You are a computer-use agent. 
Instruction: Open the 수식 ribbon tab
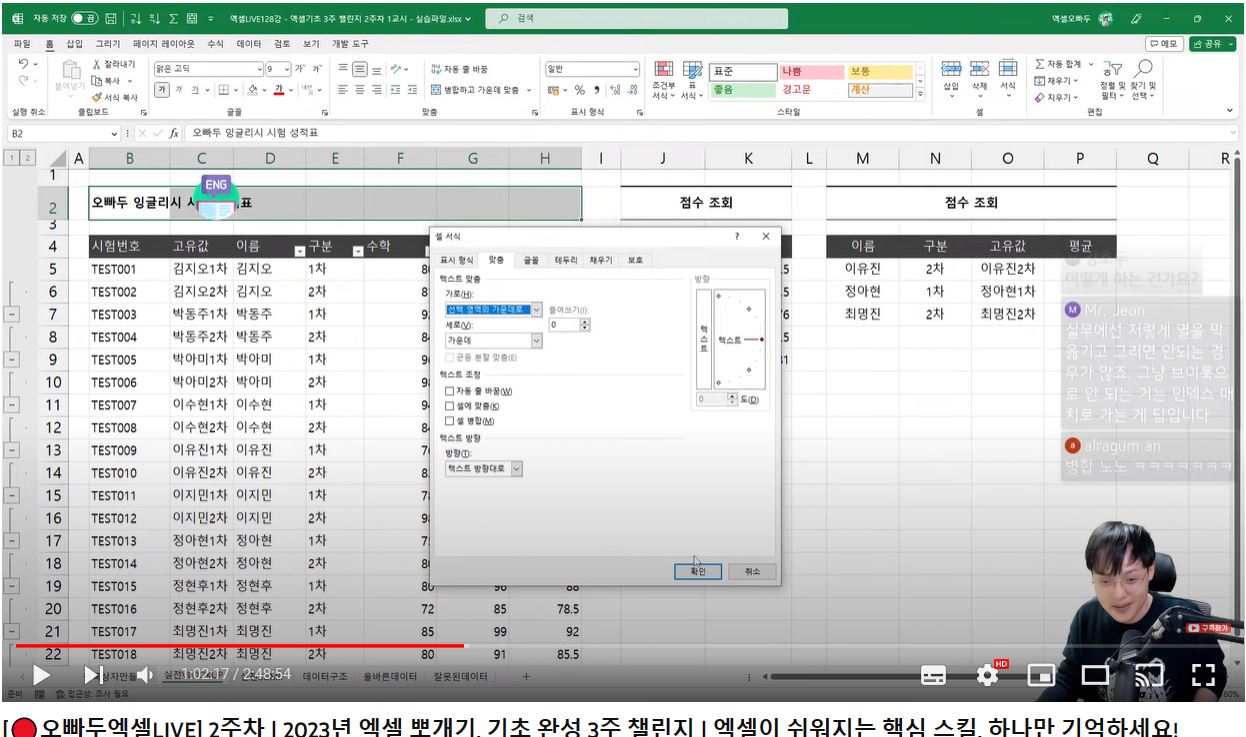215,44
